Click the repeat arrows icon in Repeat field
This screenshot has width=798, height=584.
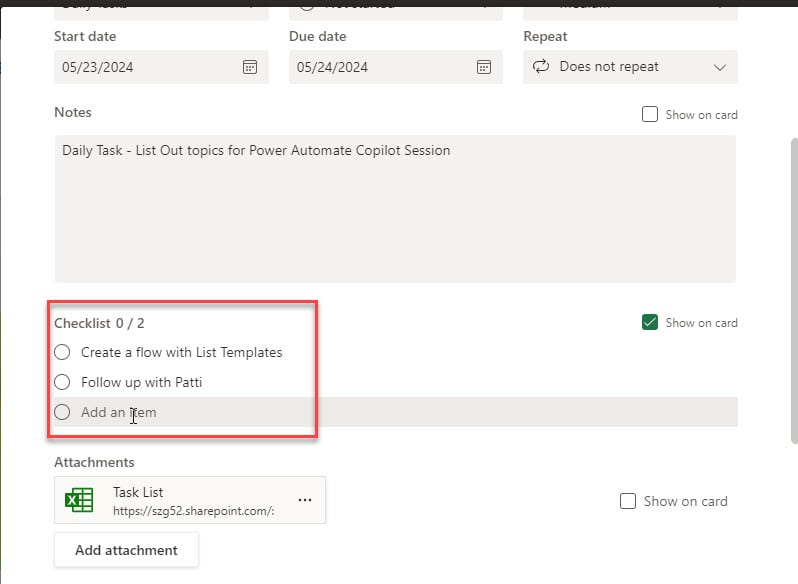(x=541, y=67)
